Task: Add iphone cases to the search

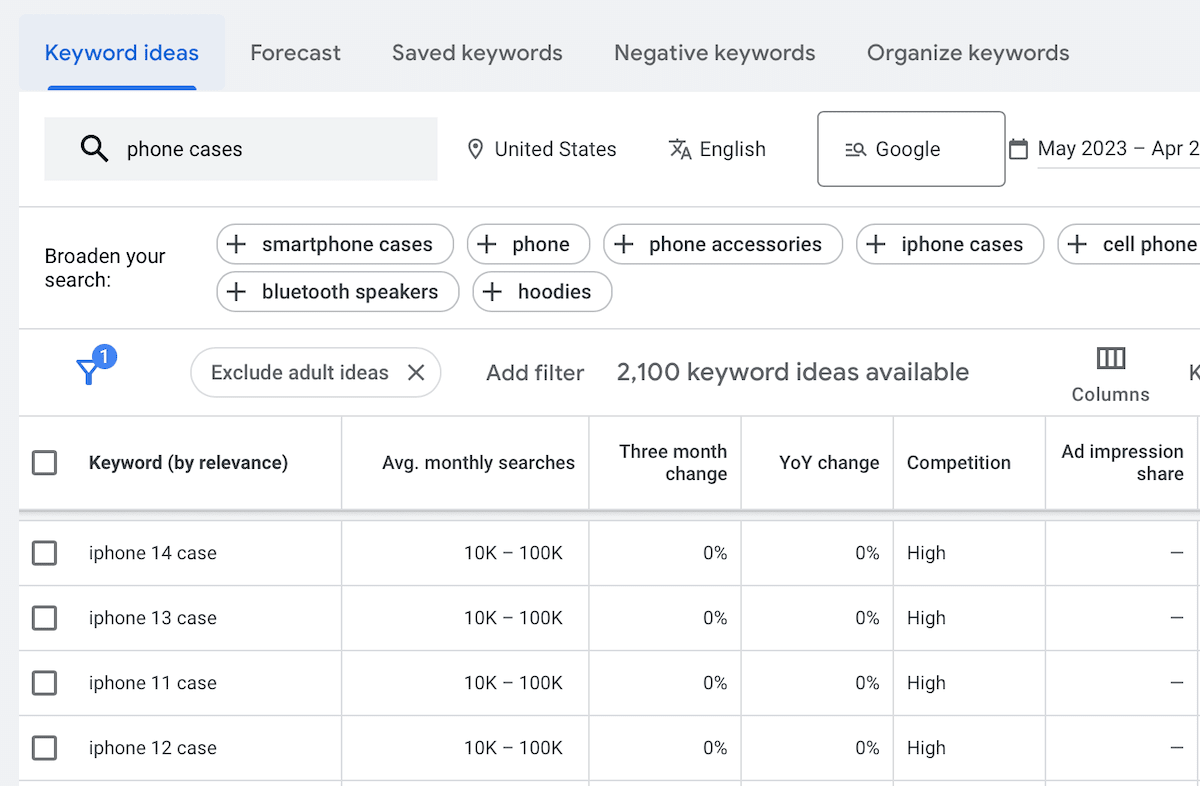Action: point(950,244)
